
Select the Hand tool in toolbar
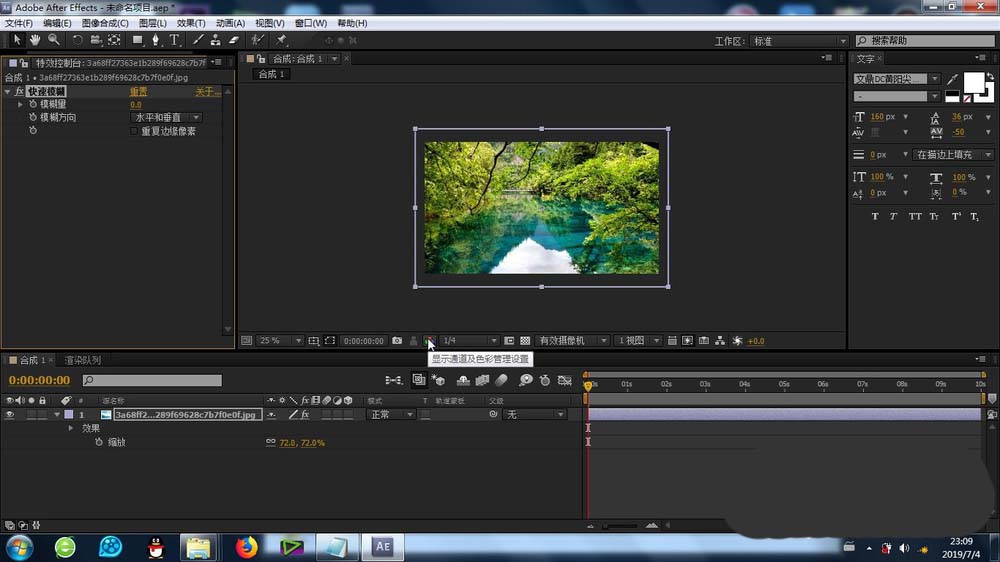35,40
